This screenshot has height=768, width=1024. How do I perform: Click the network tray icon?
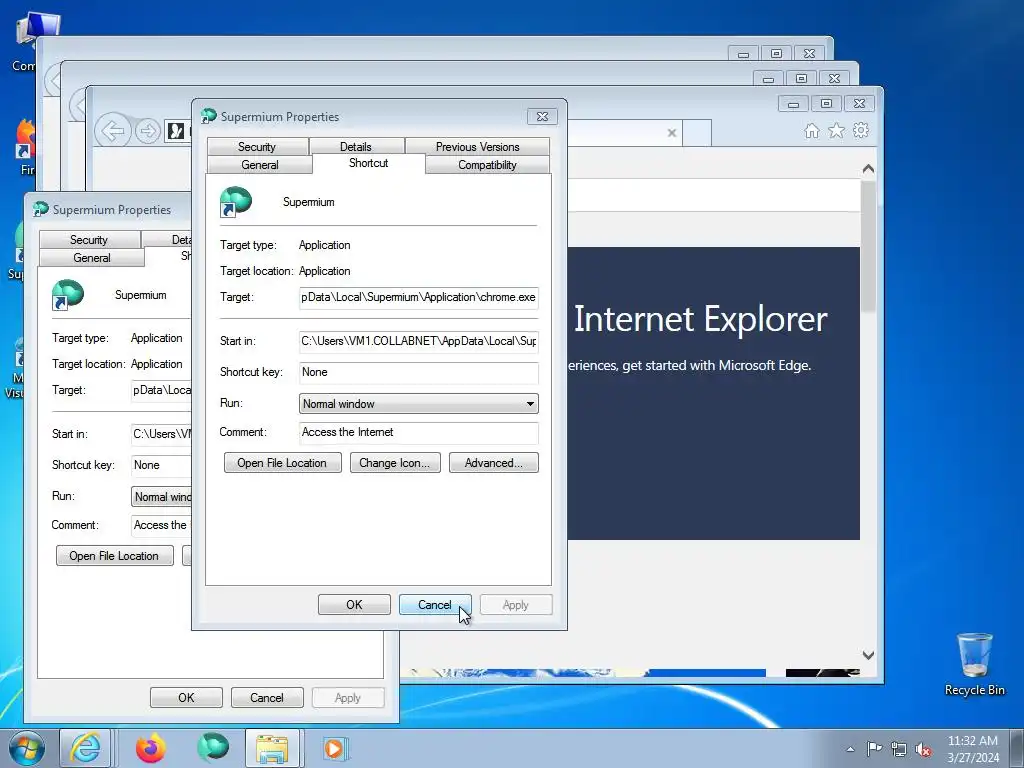click(899, 749)
